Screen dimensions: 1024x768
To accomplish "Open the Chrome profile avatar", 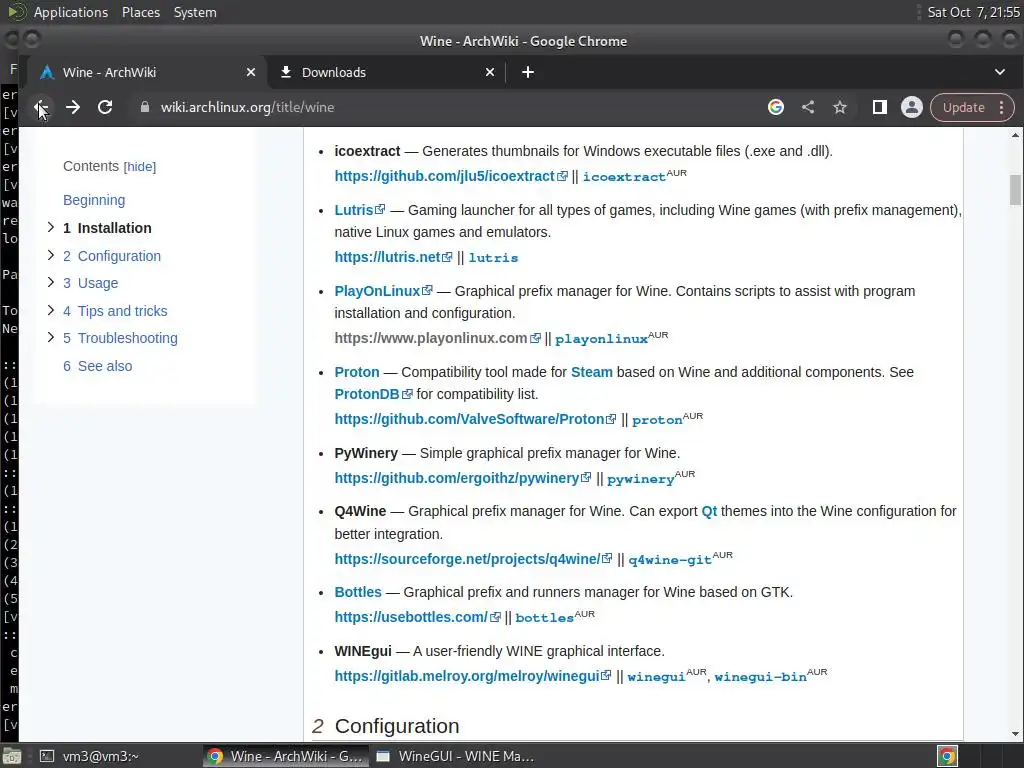I will coord(912,108).
